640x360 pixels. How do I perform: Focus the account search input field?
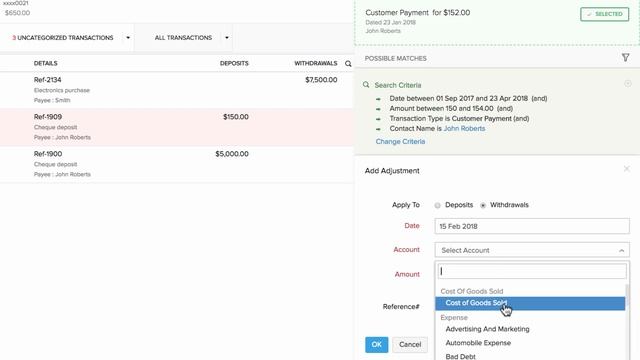coord(532,271)
